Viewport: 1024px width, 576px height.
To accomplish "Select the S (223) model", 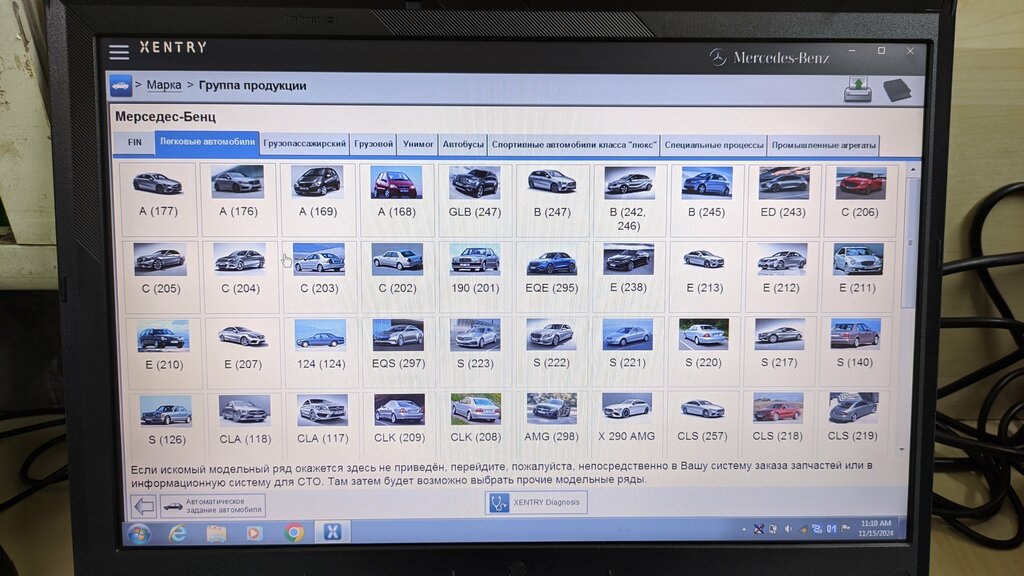I will (475, 351).
